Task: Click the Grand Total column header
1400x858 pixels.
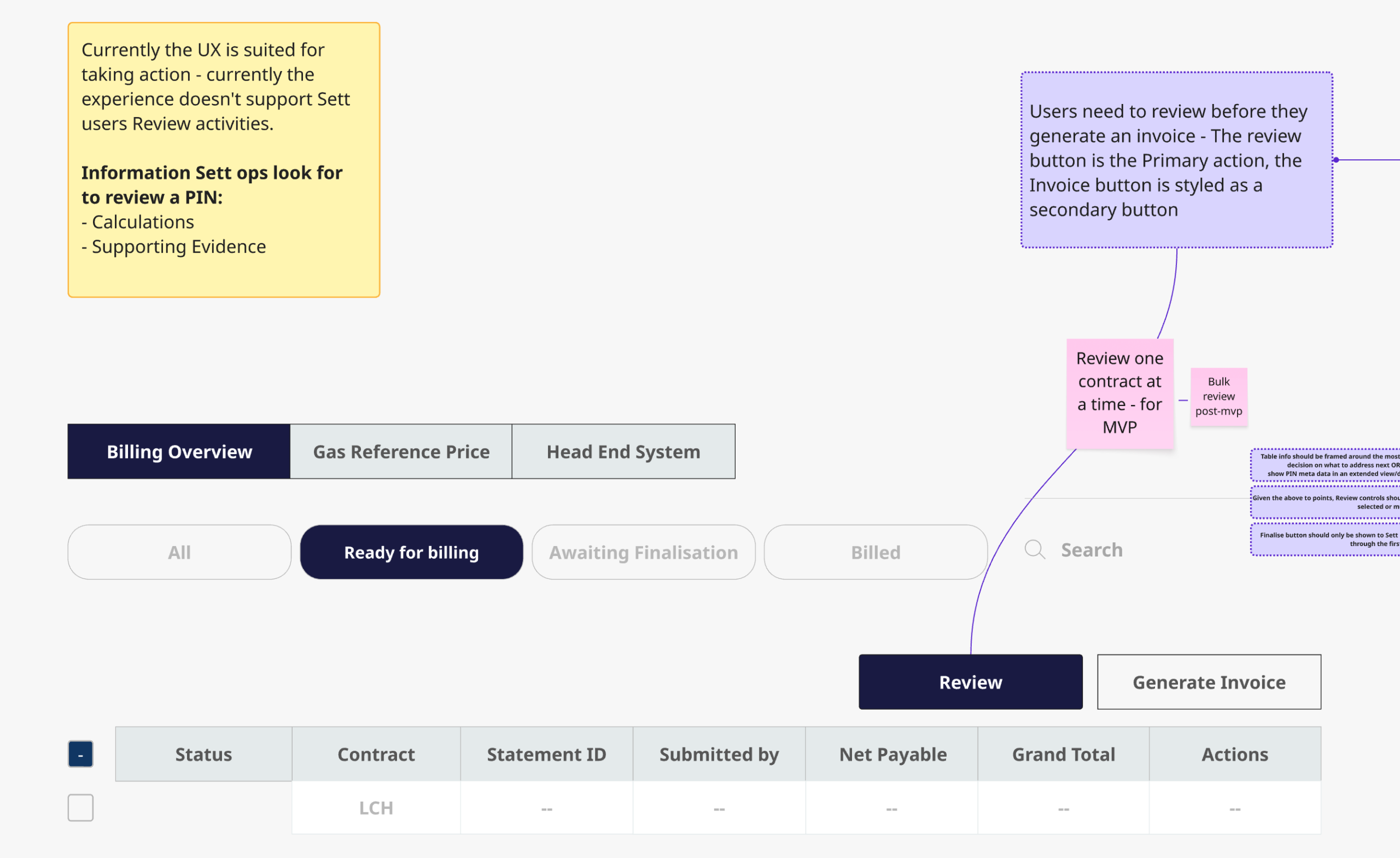Action: coord(1064,754)
